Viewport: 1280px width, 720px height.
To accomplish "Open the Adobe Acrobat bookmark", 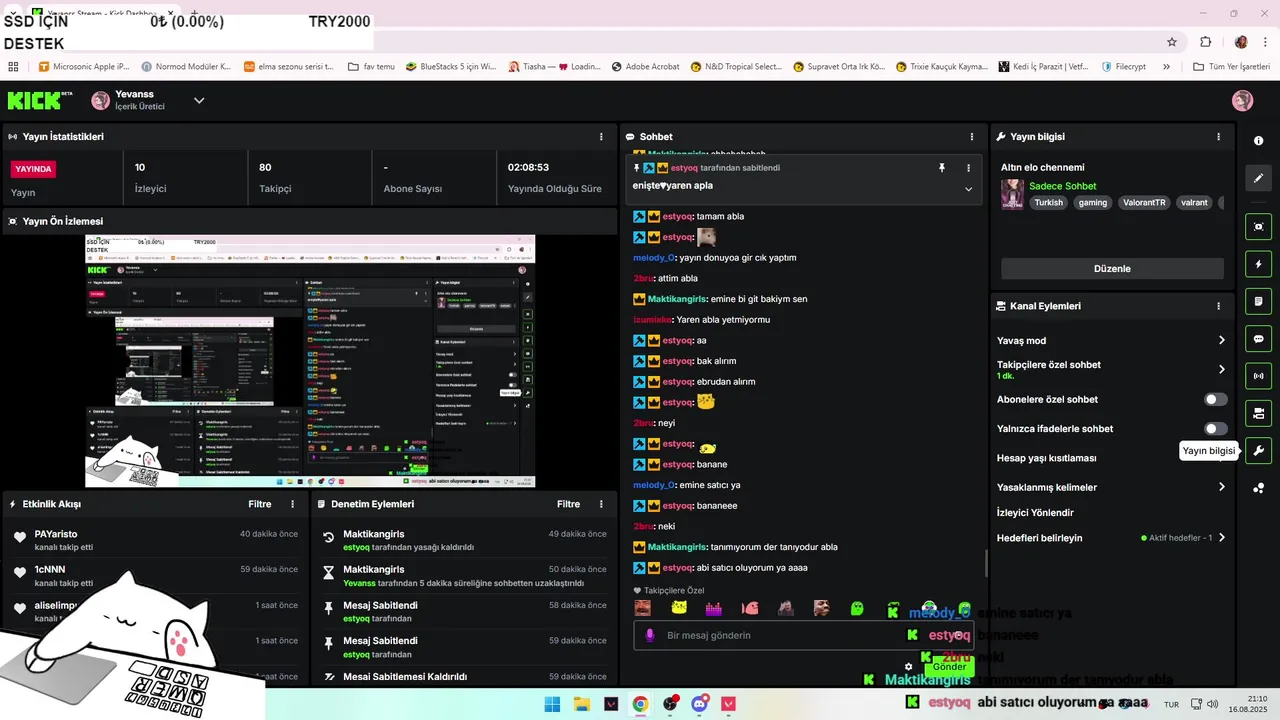I will click(645, 67).
